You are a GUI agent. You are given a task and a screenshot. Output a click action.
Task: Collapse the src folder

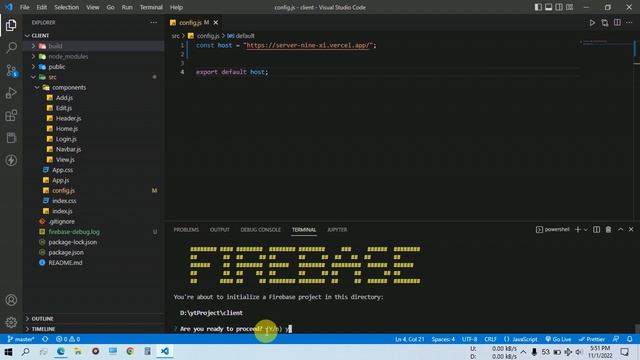point(94,77)
